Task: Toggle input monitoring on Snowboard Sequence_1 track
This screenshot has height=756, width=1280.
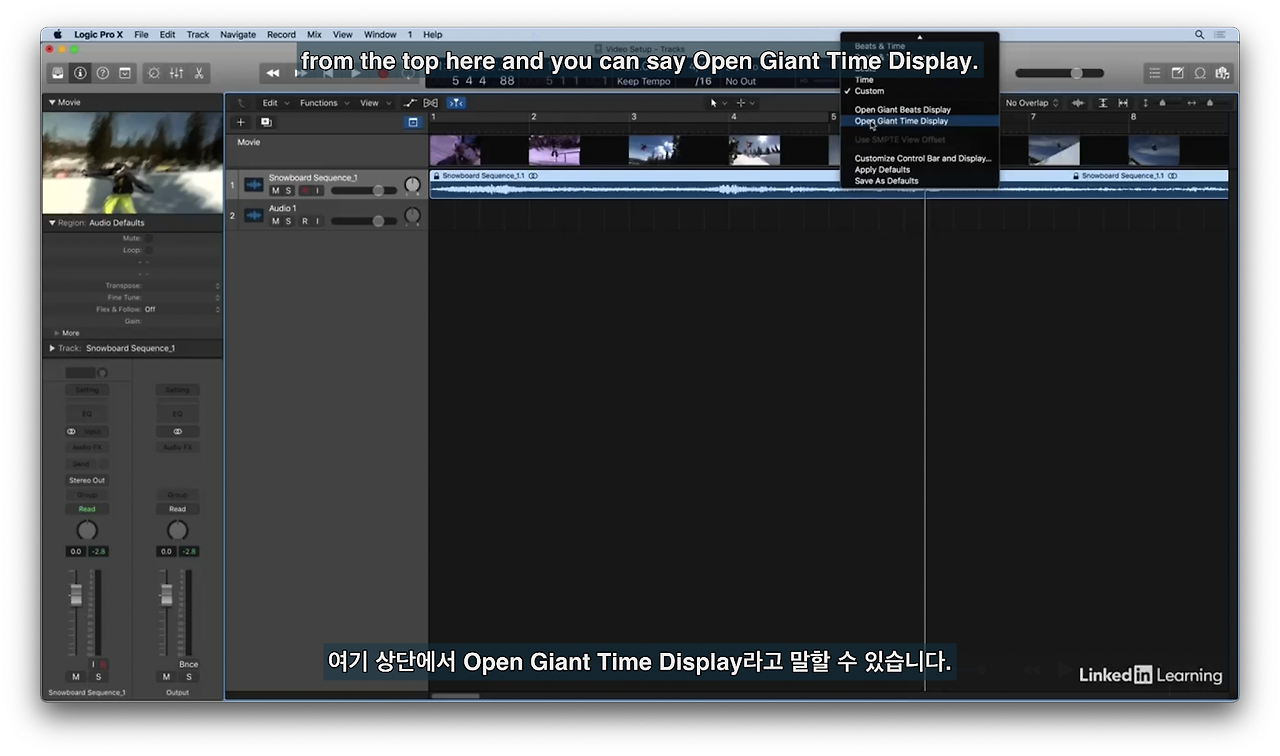Action: click(318, 191)
